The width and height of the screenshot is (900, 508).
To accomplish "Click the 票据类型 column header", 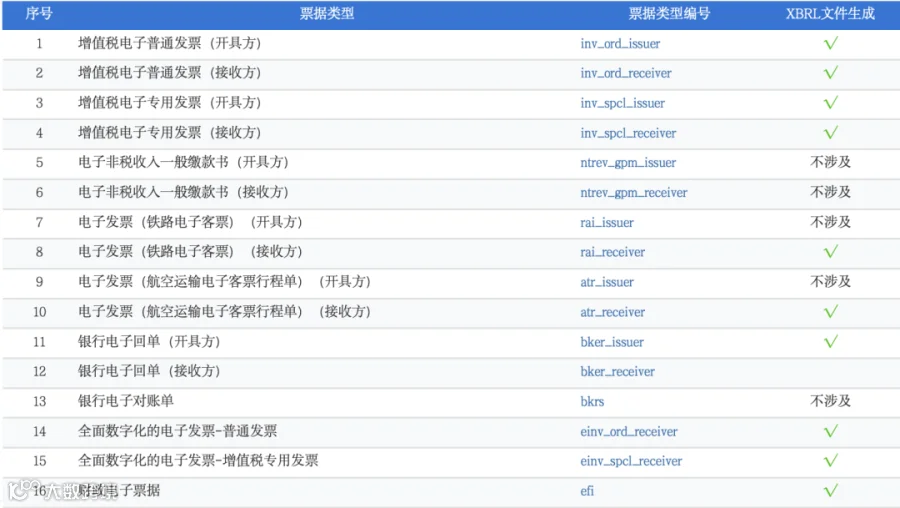I will [327, 14].
